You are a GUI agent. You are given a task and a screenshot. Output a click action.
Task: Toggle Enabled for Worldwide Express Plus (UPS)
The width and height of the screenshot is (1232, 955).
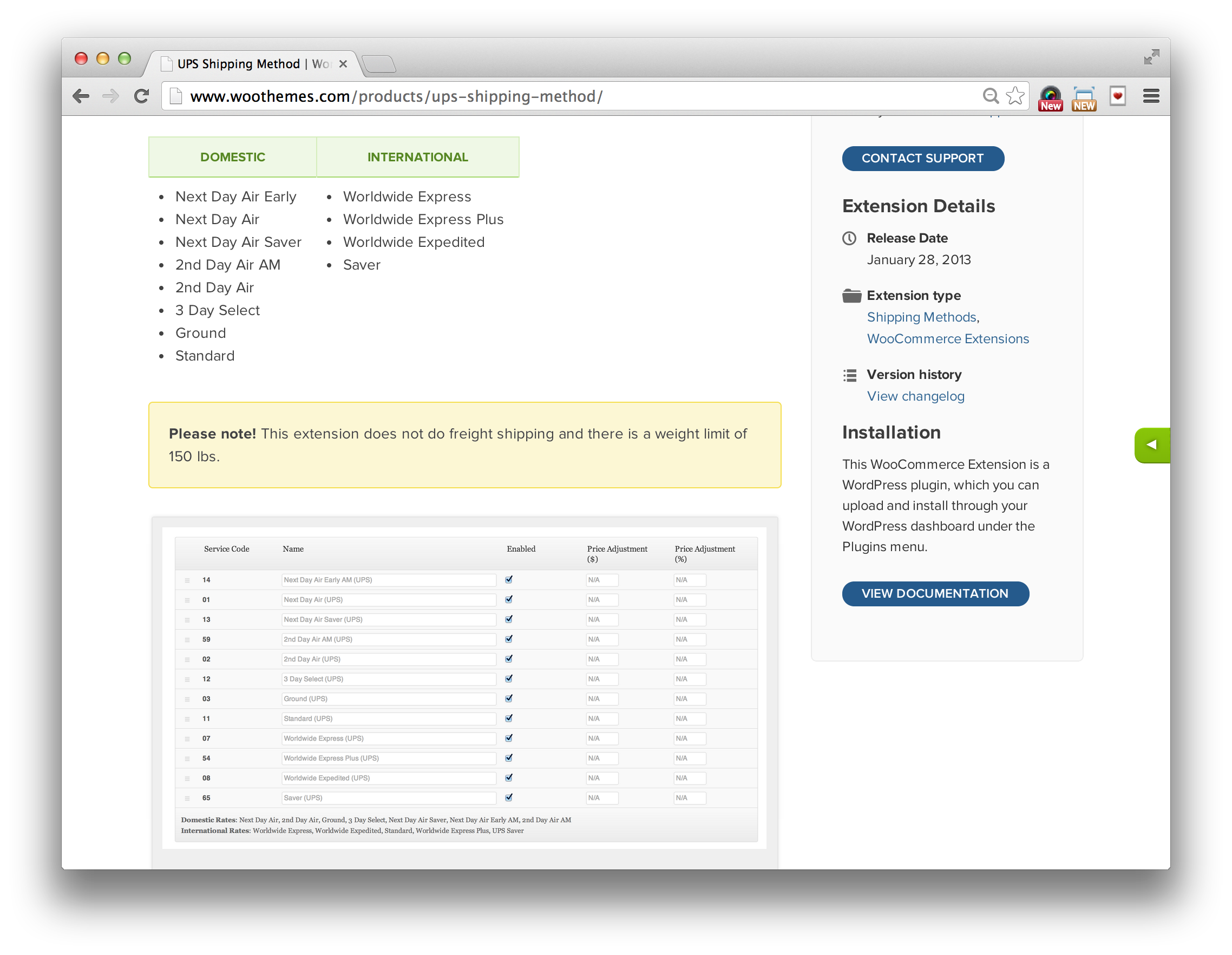(x=509, y=757)
